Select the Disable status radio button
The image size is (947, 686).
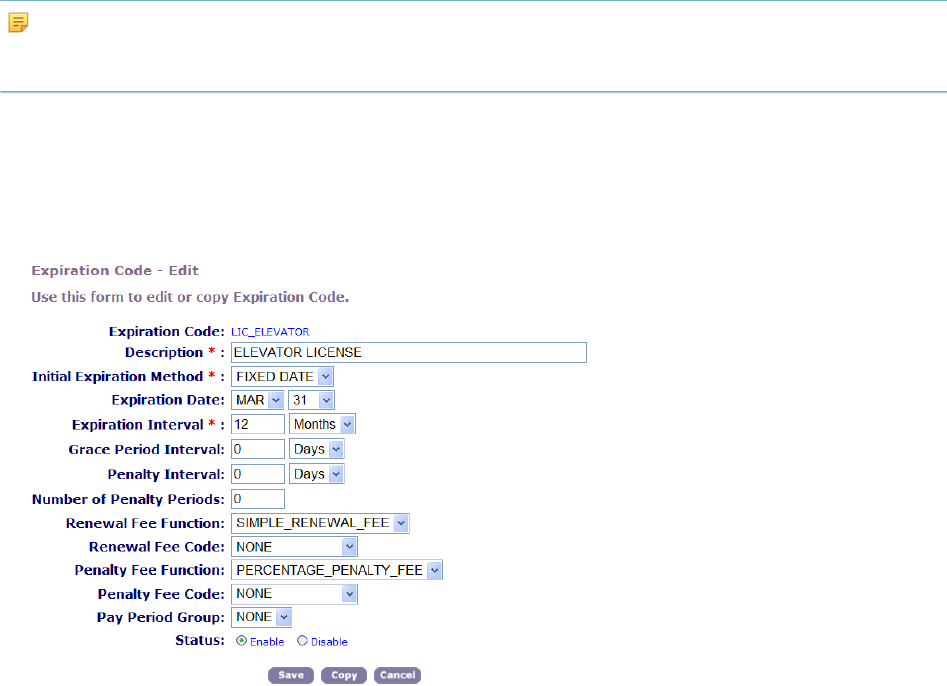[302, 641]
